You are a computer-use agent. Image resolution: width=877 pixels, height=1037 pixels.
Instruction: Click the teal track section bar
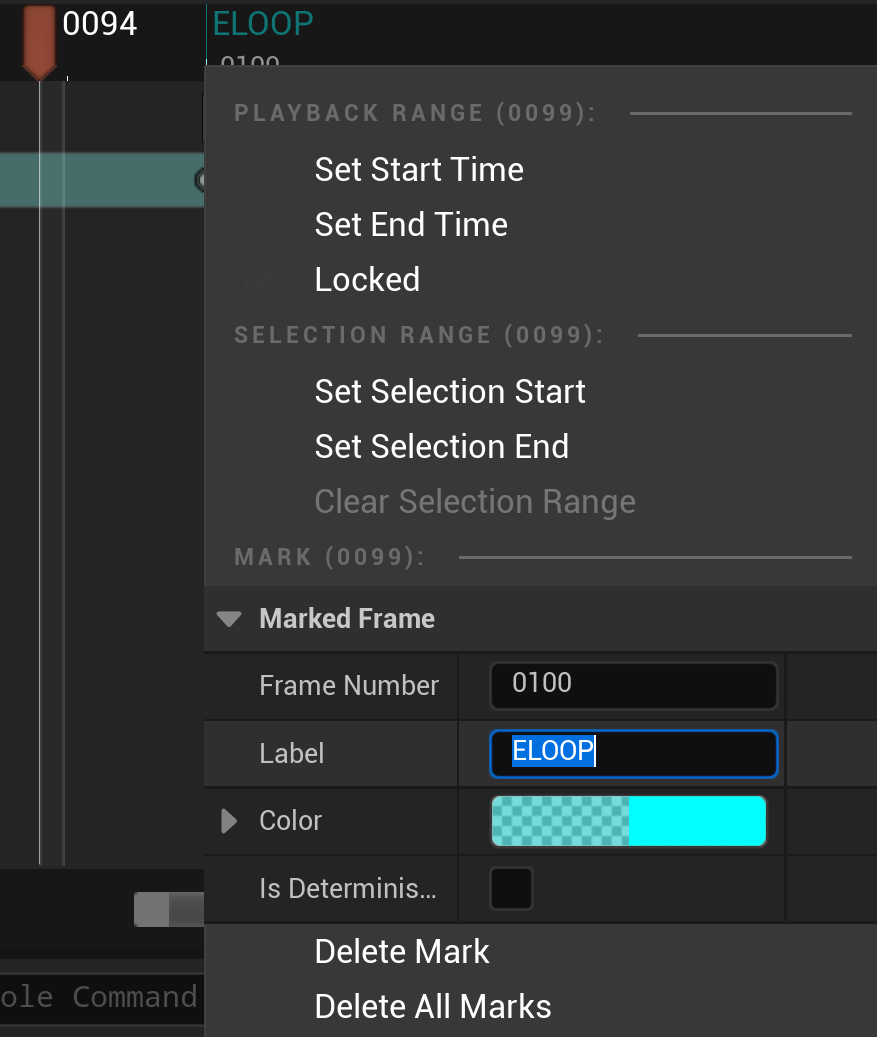coord(100,180)
